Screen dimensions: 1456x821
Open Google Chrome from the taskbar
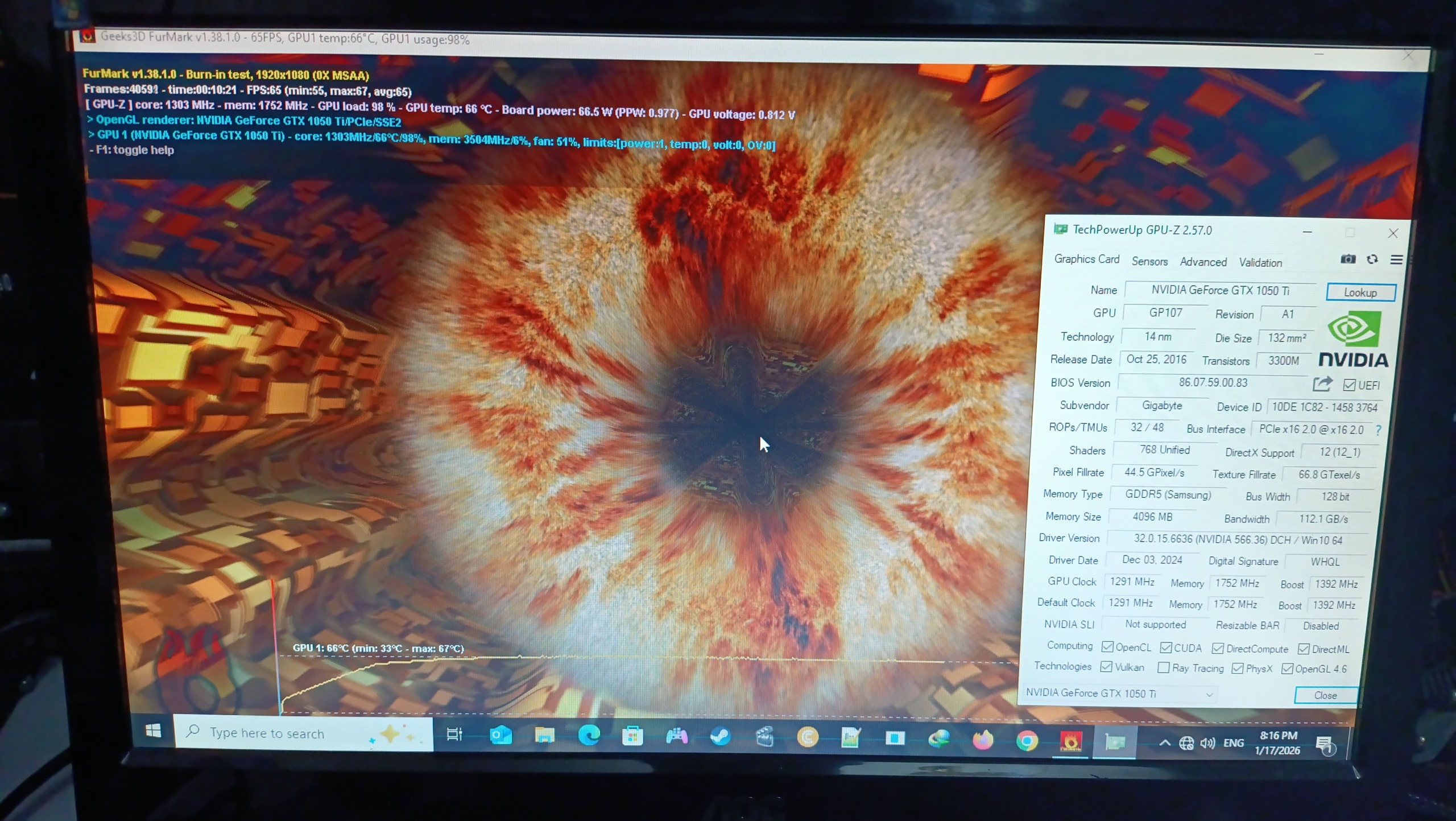click(1027, 740)
